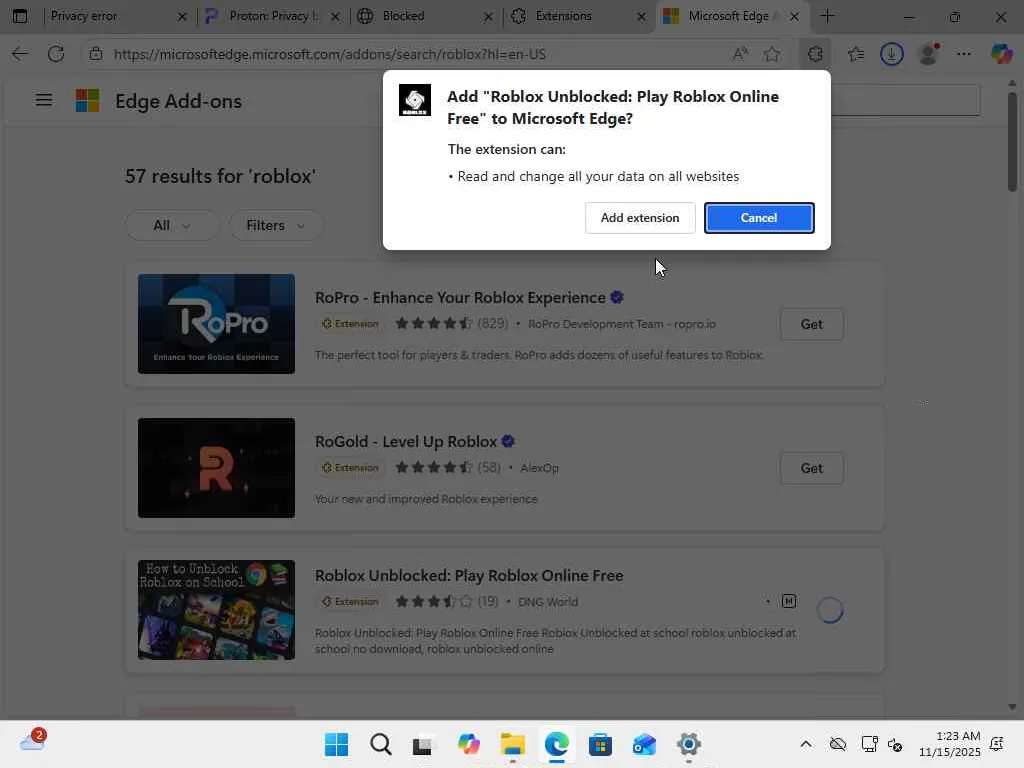Cancel the add extension dialog

(x=758, y=217)
